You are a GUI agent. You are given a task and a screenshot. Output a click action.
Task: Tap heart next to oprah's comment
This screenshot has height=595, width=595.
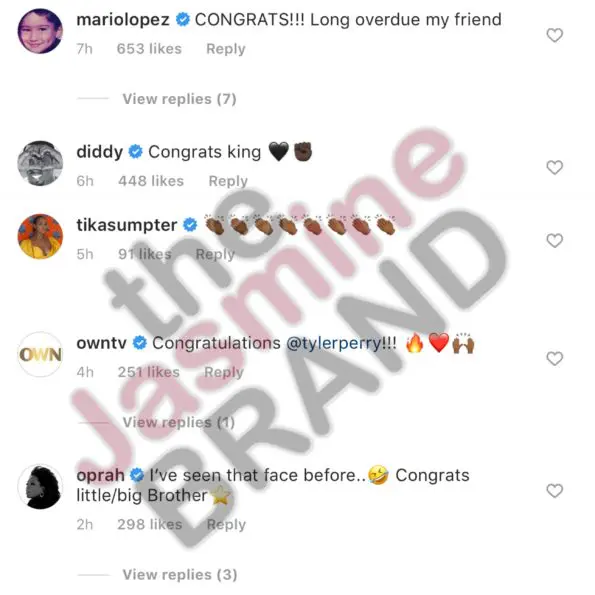(x=554, y=491)
